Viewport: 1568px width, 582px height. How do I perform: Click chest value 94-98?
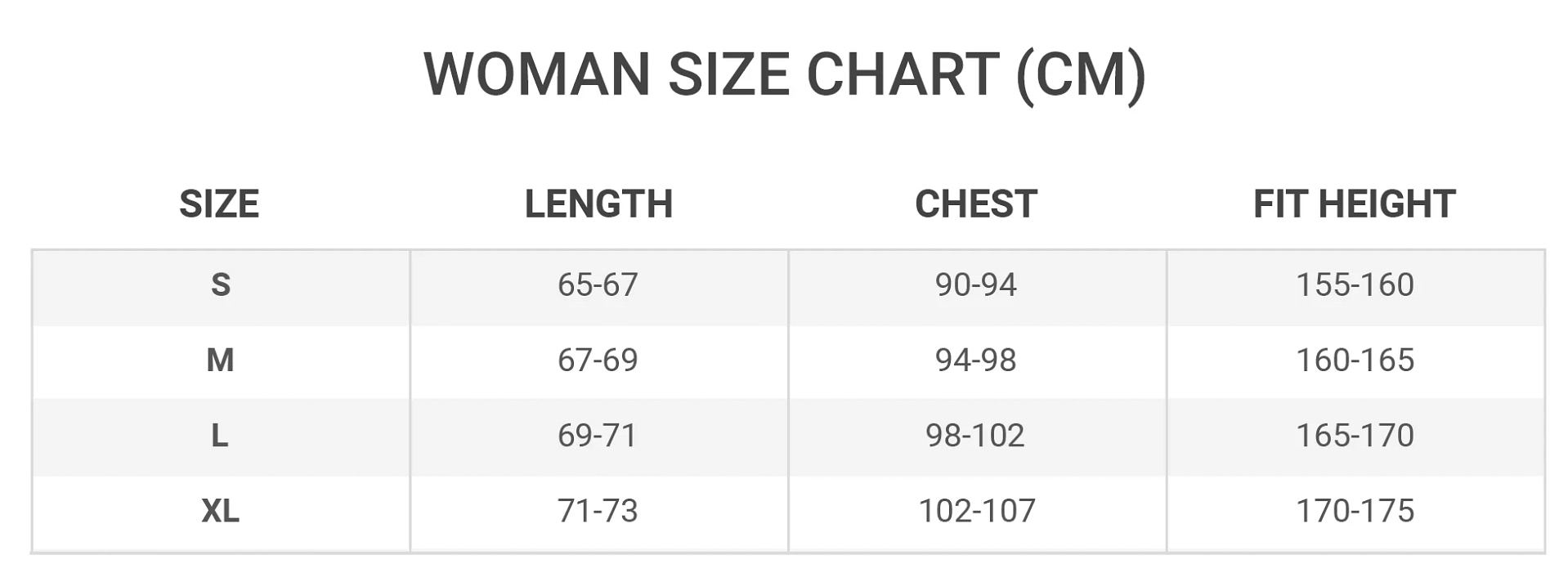pos(976,360)
